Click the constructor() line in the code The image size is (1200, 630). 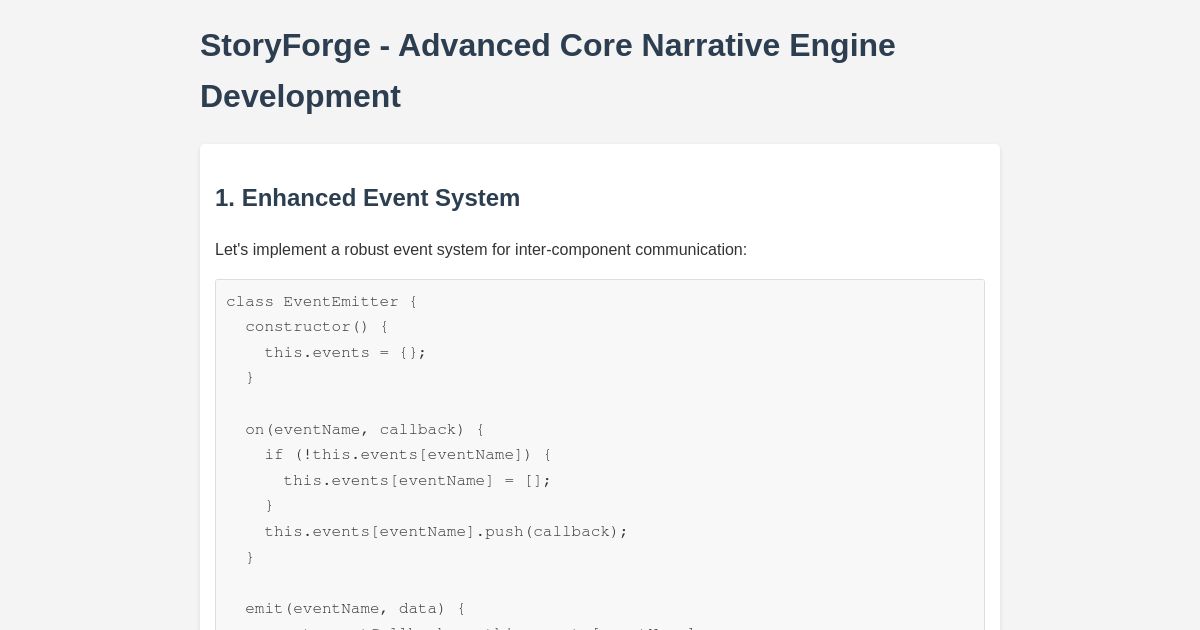point(315,326)
